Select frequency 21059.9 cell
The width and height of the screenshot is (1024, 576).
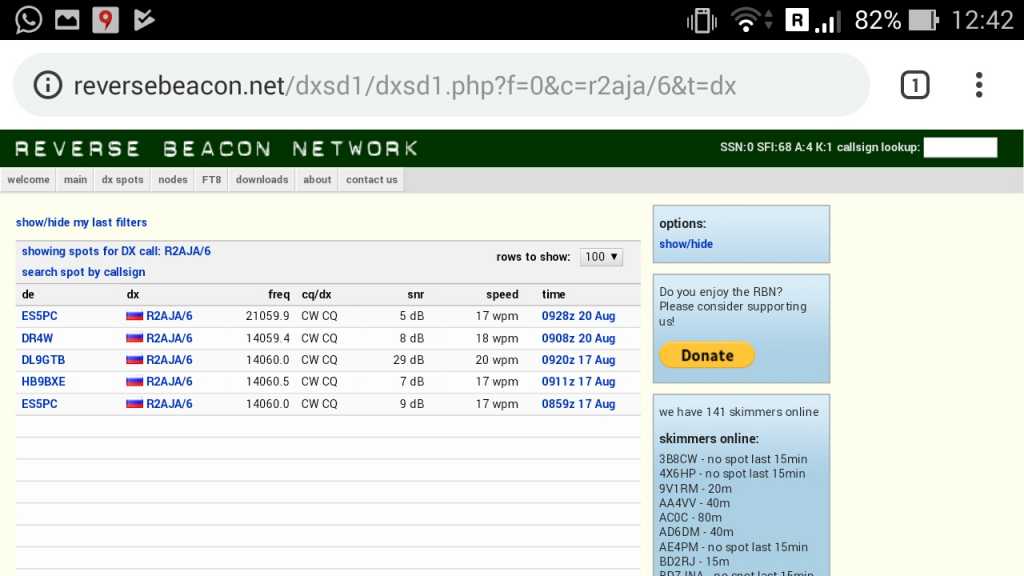tap(267, 316)
